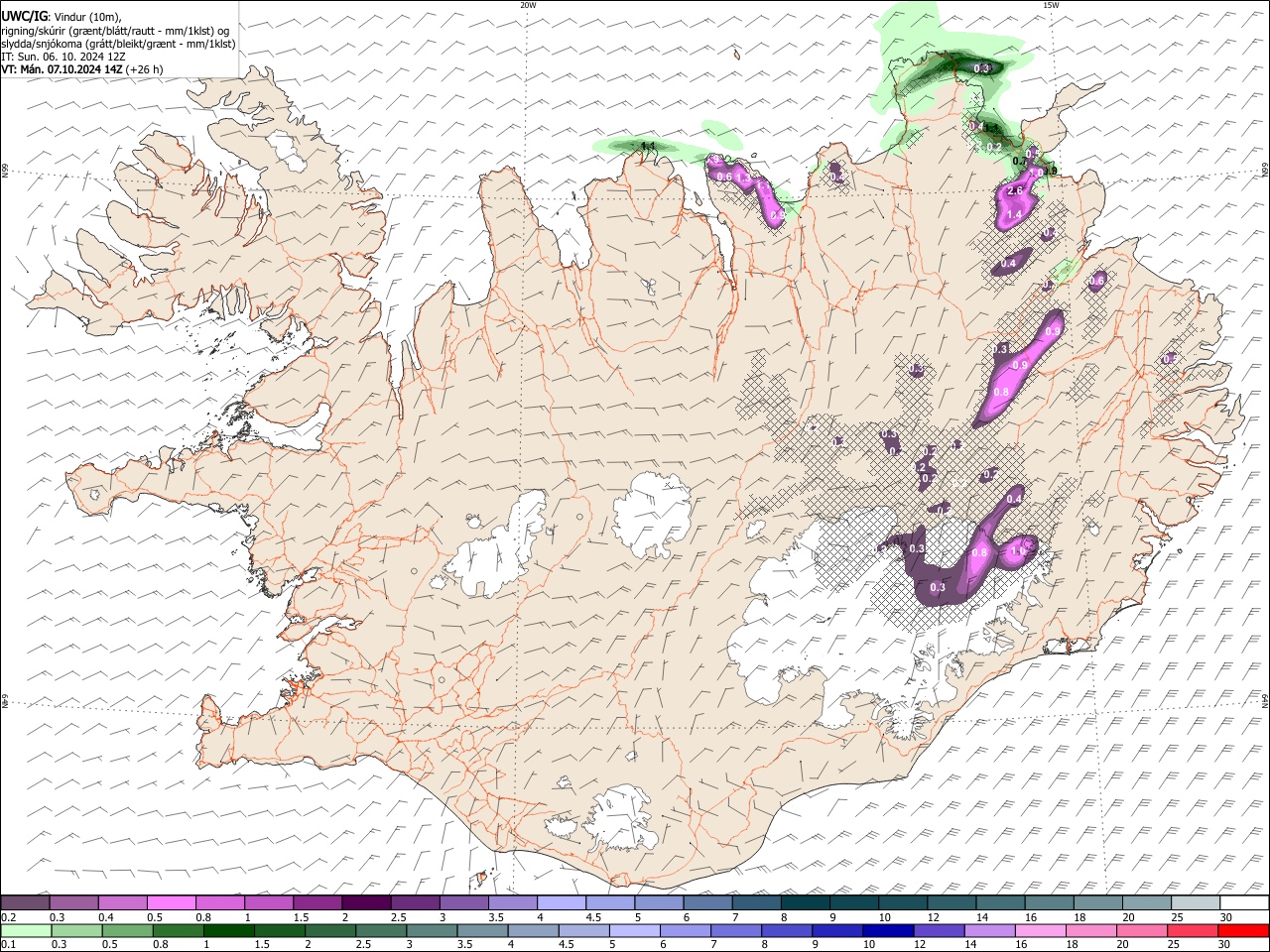Click the 2.6 snowfall value in the northeast
This screenshot has width=1270, height=952.
coord(1015,190)
